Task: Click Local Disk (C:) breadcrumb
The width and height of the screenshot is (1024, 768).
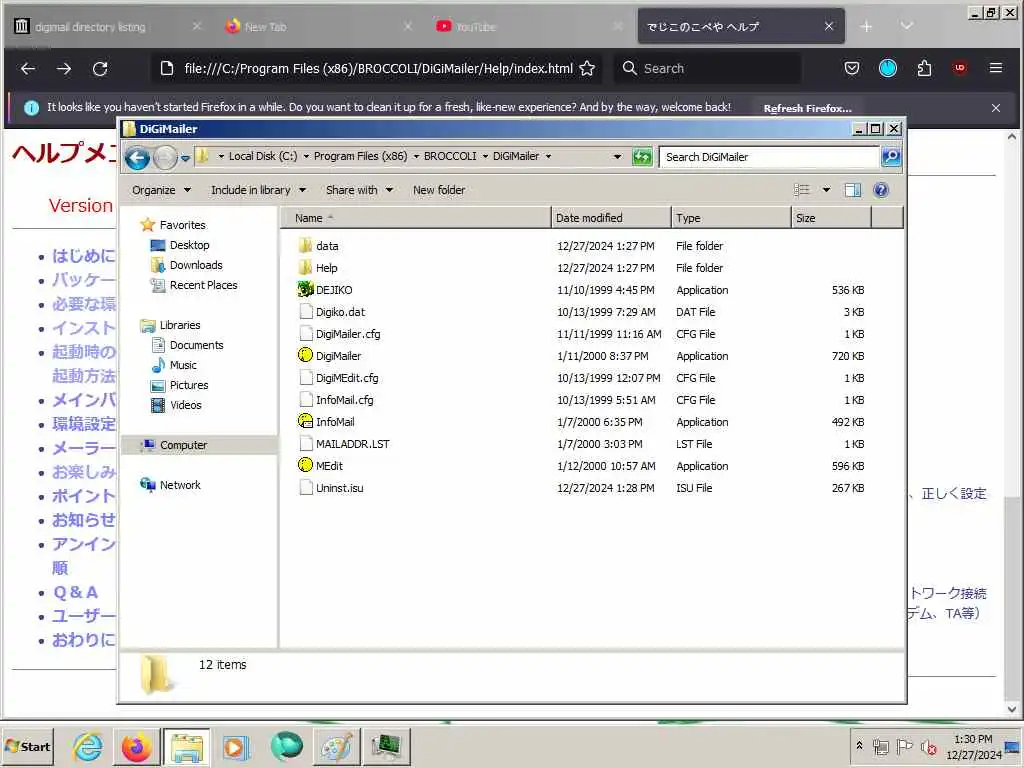Action: pyautogui.click(x=263, y=156)
